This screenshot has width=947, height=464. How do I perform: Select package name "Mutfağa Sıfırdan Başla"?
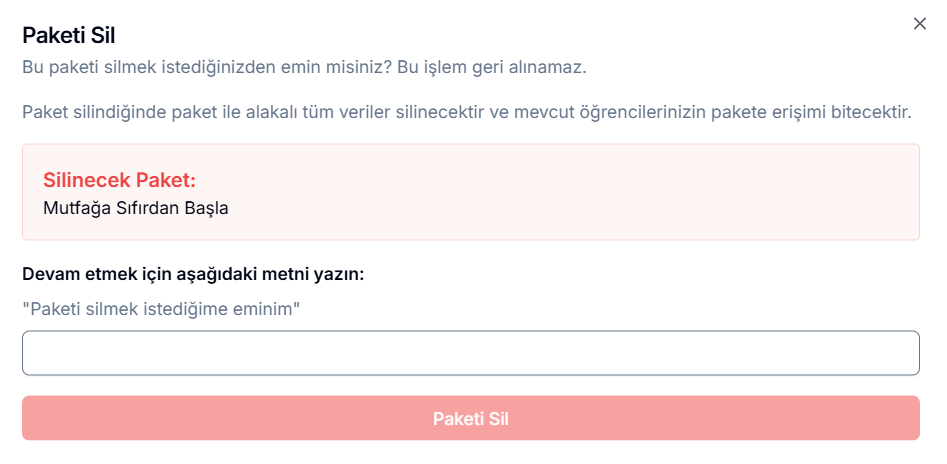pos(136,209)
